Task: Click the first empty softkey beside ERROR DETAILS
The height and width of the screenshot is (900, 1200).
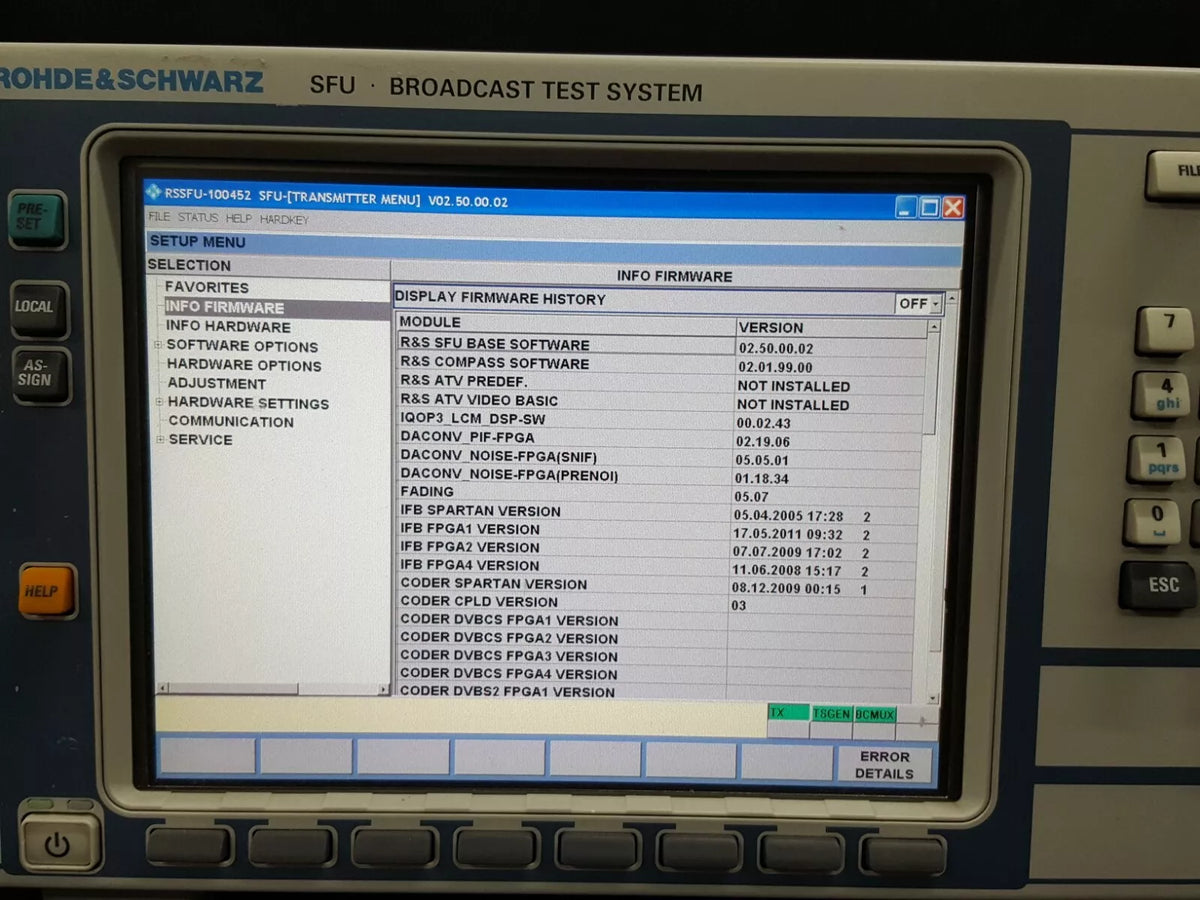Action: pyautogui.click(x=786, y=762)
